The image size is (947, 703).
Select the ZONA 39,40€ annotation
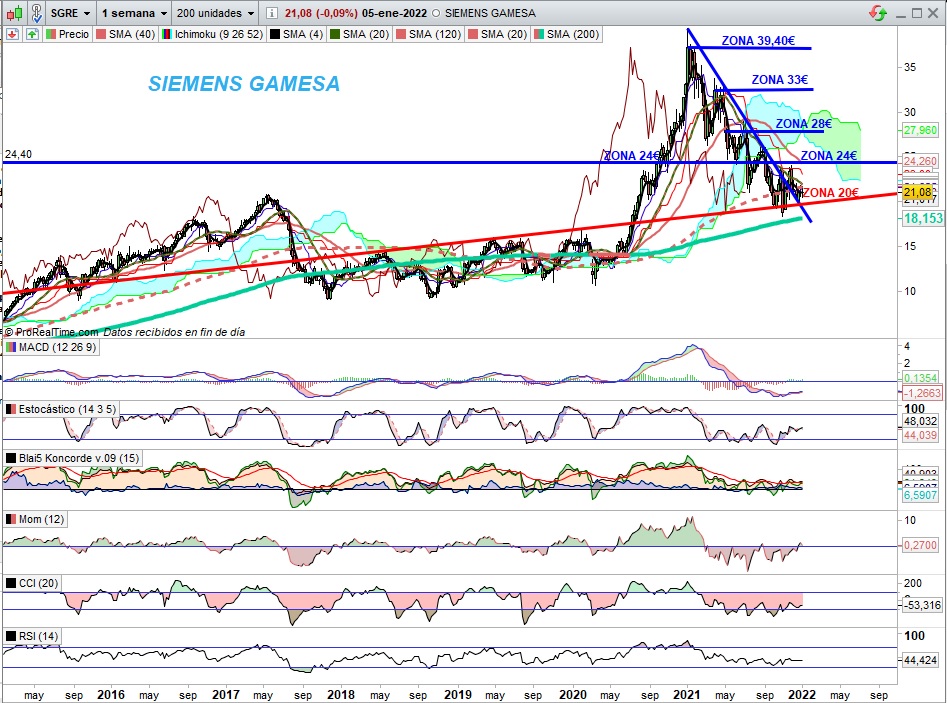[x=759, y=40]
